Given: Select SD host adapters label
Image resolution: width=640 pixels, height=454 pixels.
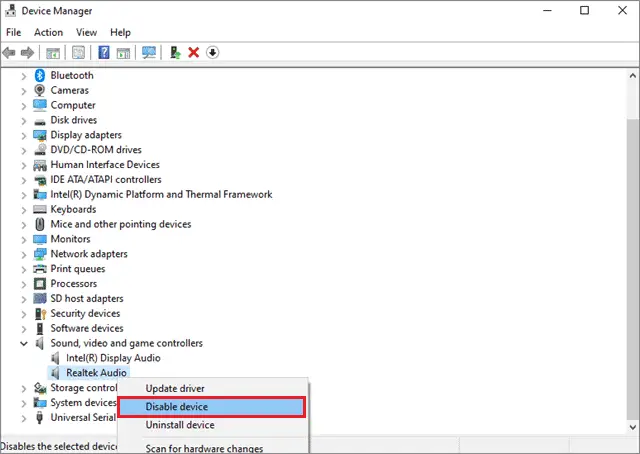Looking at the screenshot, I should coord(87,298).
